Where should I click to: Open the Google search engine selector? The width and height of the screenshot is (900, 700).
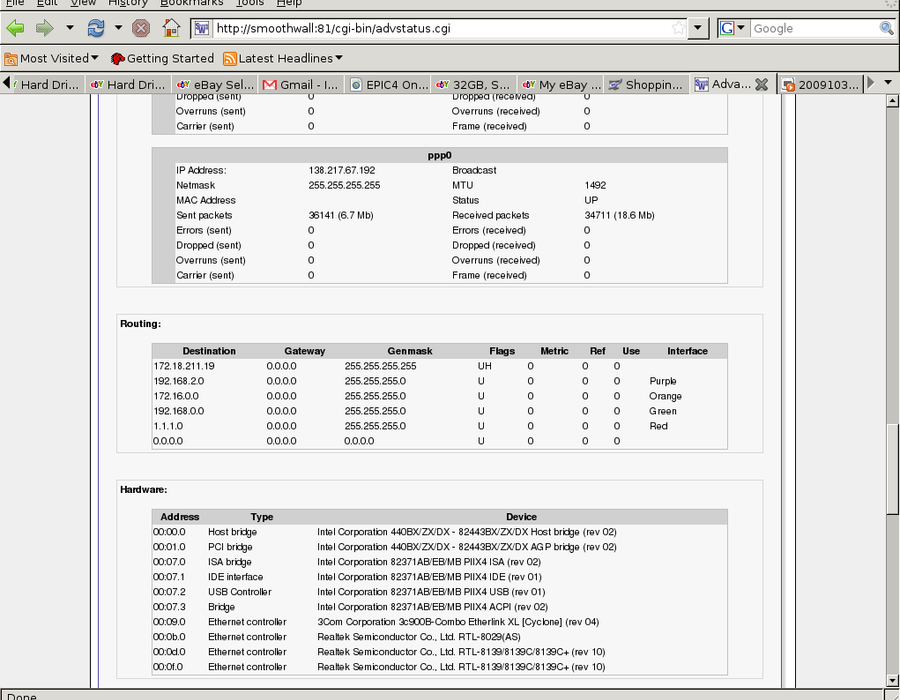pos(732,28)
